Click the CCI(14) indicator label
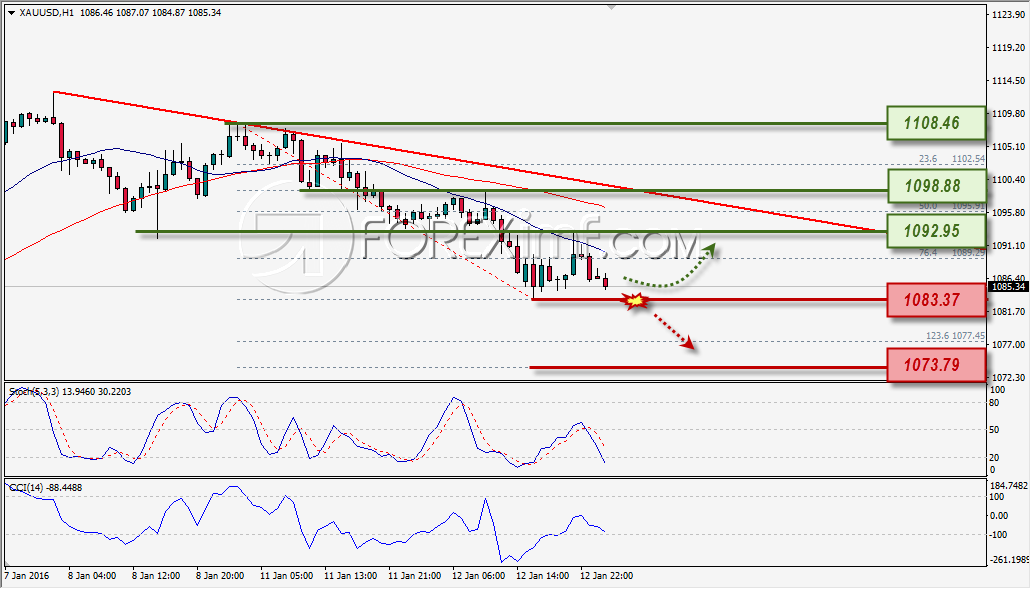This screenshot has width=1031, height=589. 26,488
